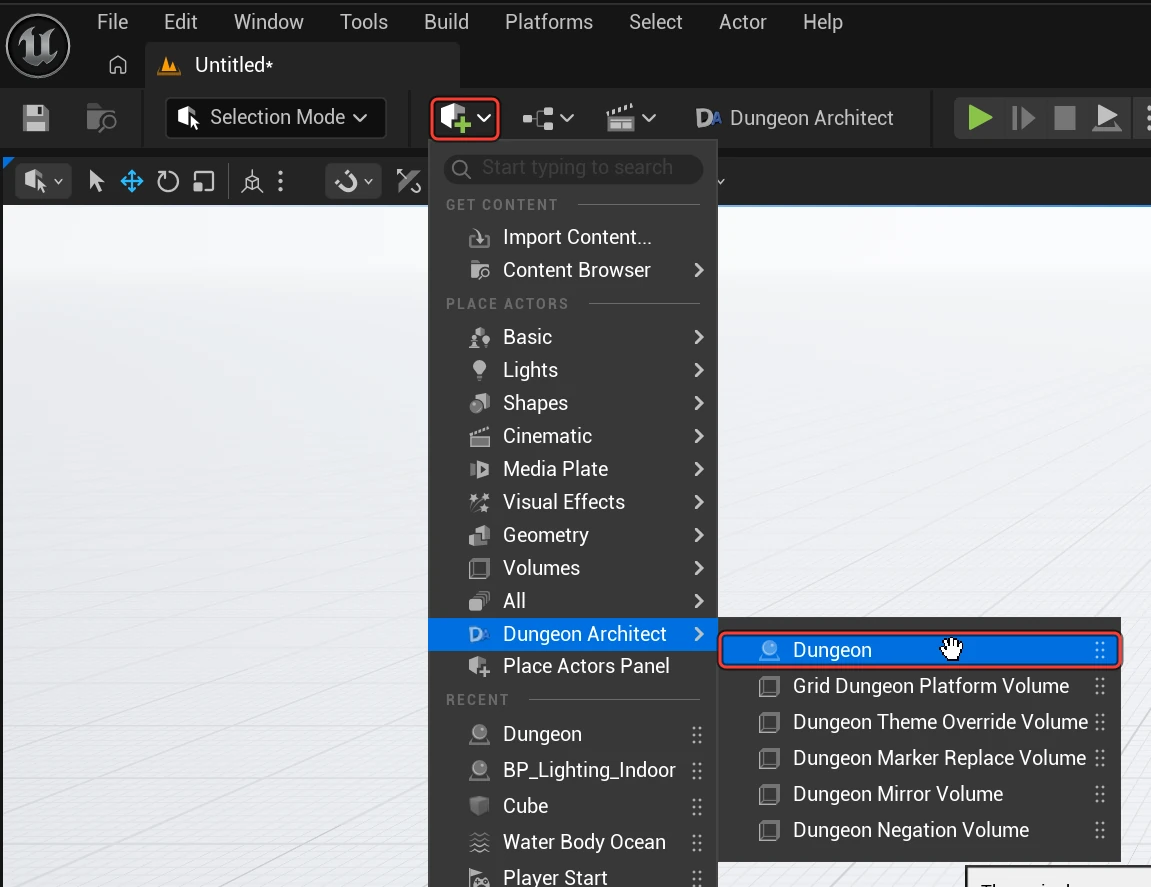Expand the All actors submenu

[x=573, y=601]
